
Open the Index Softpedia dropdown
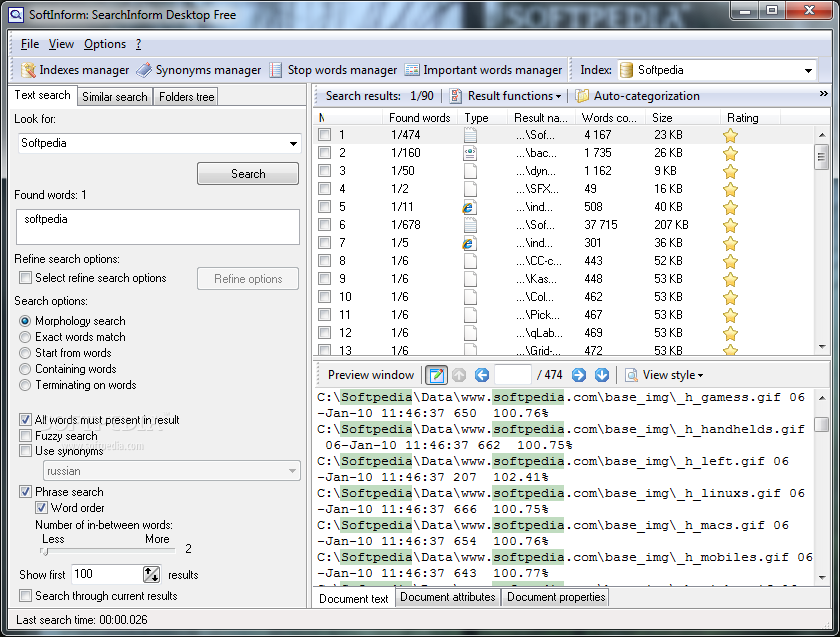tap(808, 70)
